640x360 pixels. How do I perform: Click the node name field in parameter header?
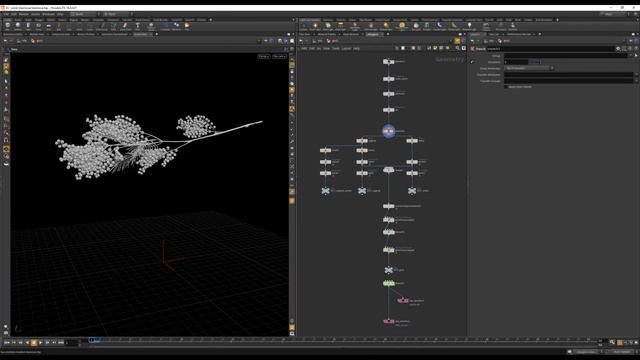pos(550,49)
